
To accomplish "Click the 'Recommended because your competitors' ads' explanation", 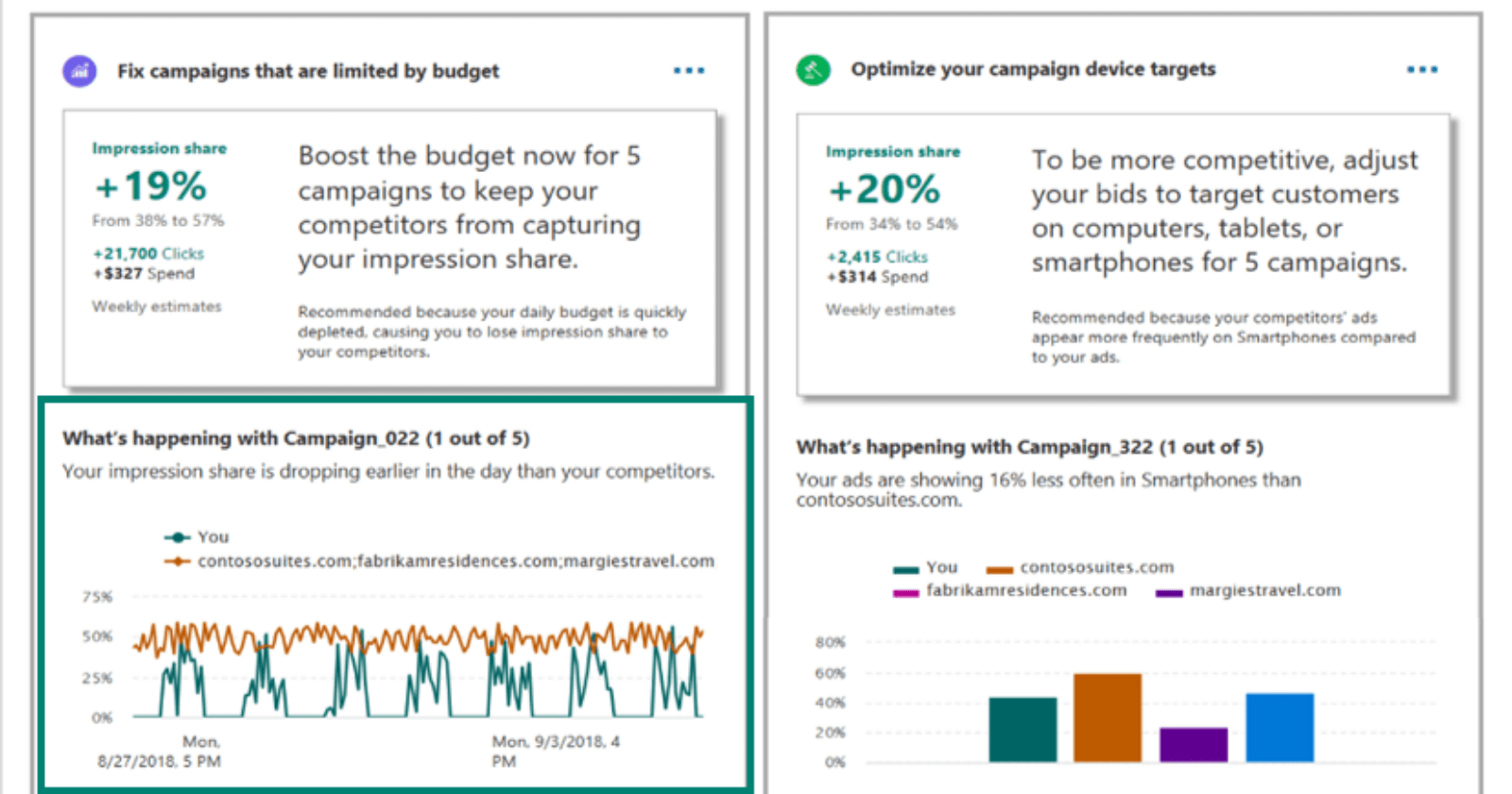I will (x=1224, y=337).
